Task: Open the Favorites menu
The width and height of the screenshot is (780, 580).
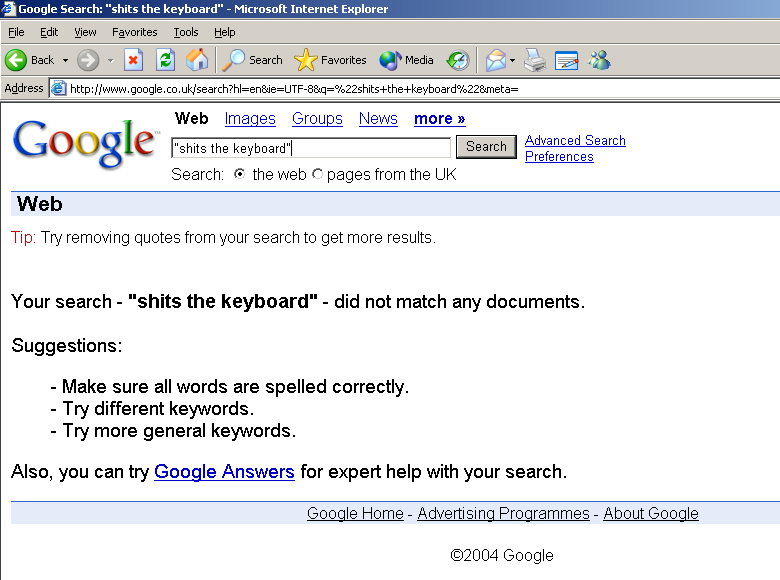Action: coord(134,32)
